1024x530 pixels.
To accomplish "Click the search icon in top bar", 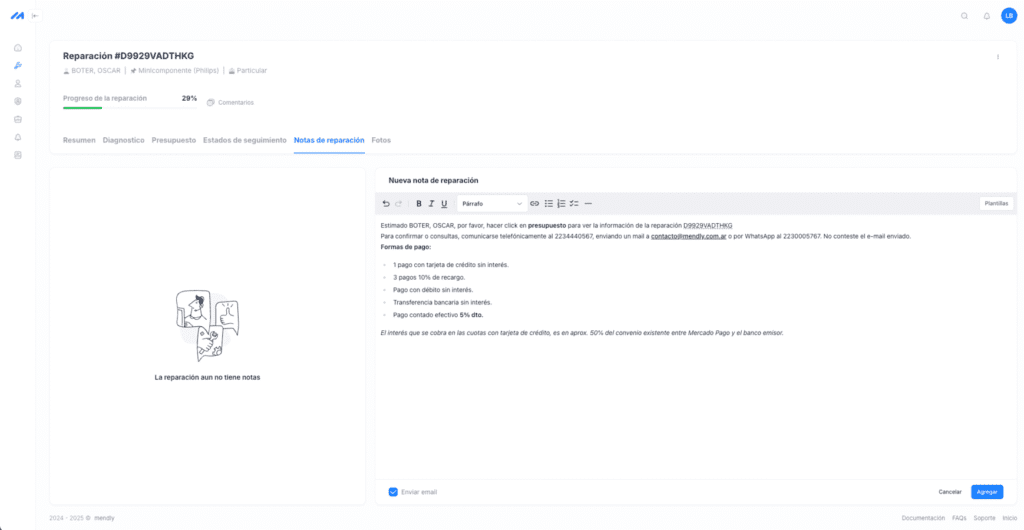I will (964, 16).
